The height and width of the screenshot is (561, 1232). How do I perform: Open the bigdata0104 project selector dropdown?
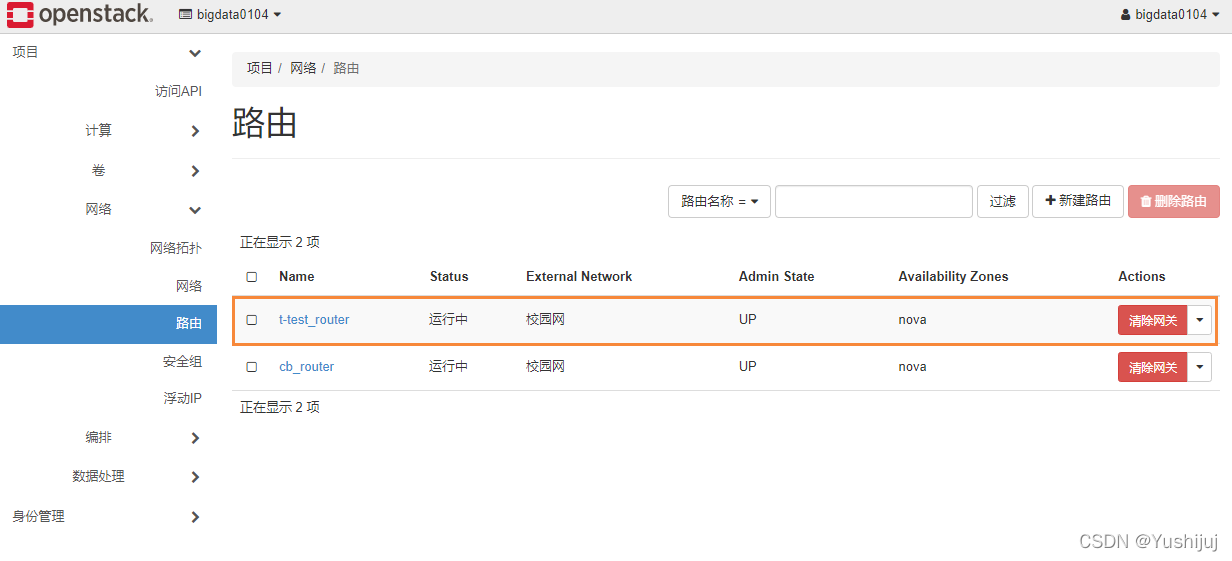230,14
